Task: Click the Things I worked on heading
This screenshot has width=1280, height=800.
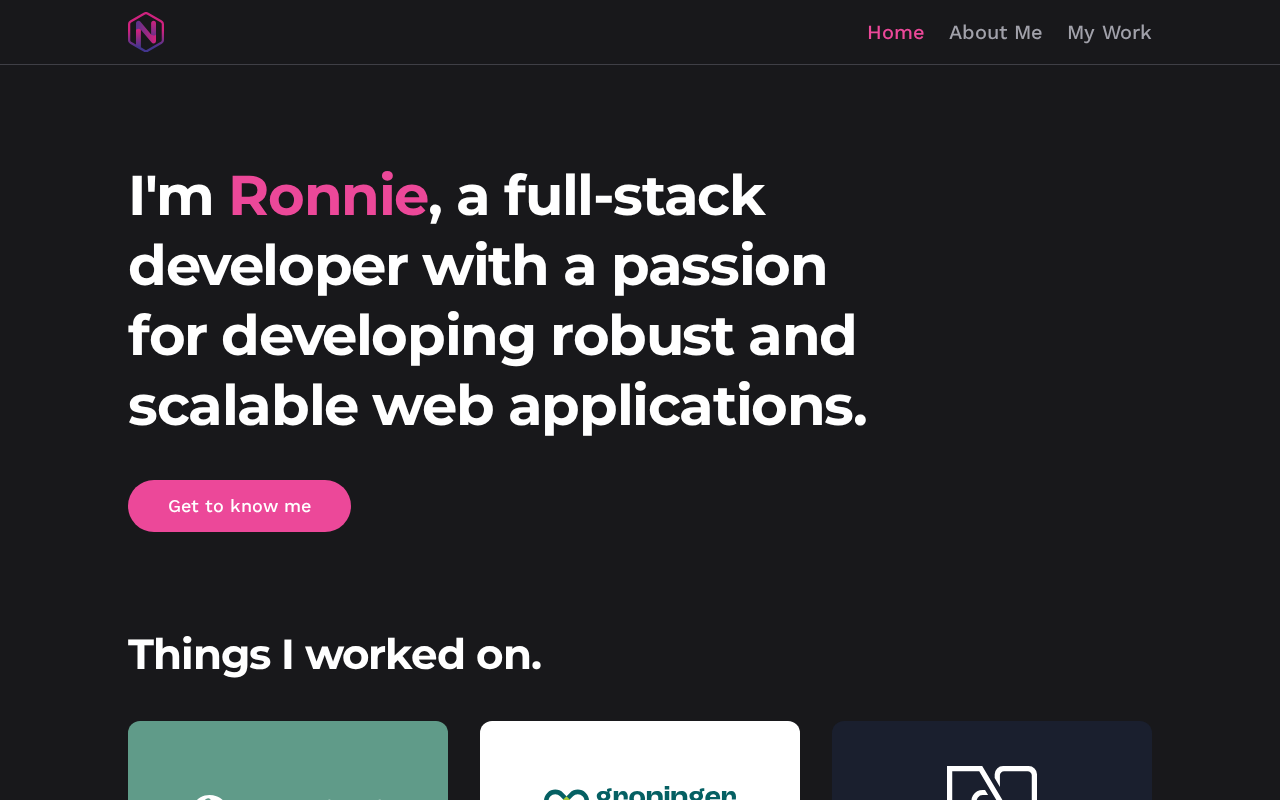Action: coord(335,654)
